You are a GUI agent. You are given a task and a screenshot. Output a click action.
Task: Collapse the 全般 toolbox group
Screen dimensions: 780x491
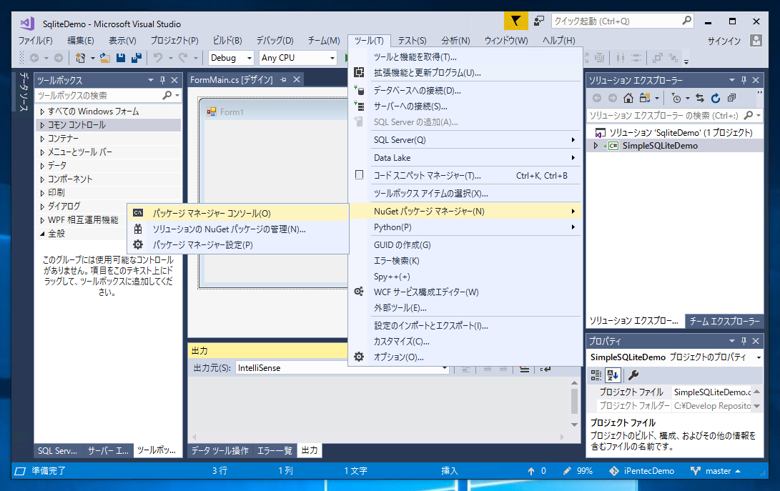click(42, 233)
